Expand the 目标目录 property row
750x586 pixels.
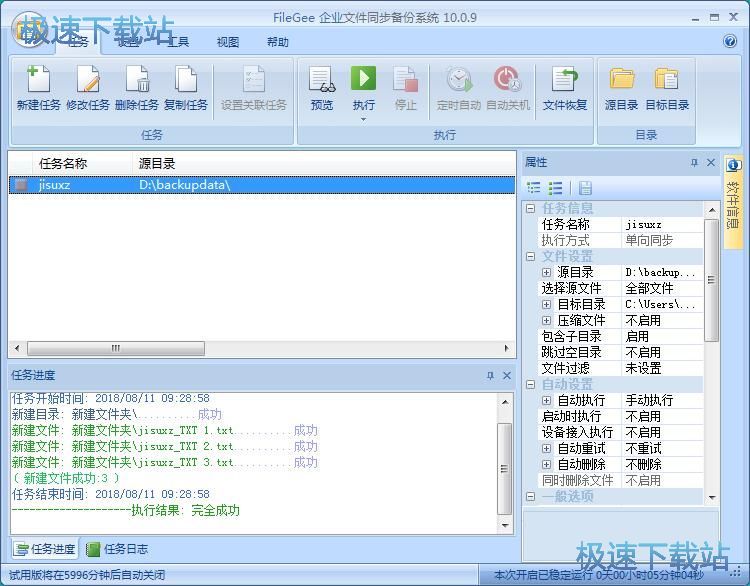[x=546, y=304]
